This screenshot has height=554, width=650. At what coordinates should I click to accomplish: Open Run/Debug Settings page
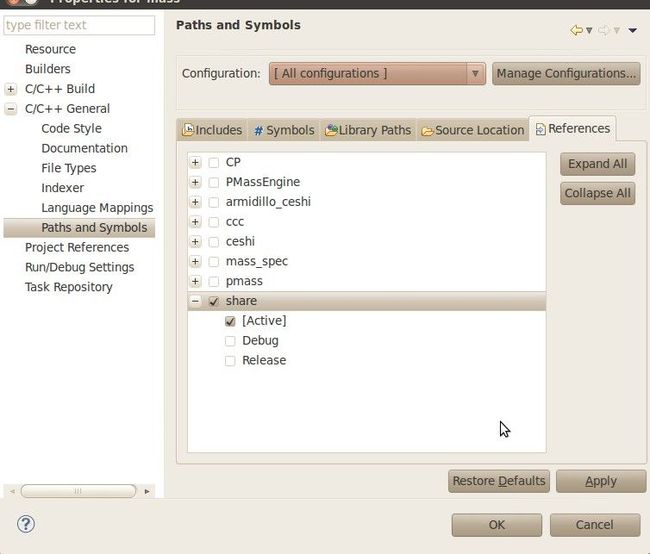[x=80, y=267]
